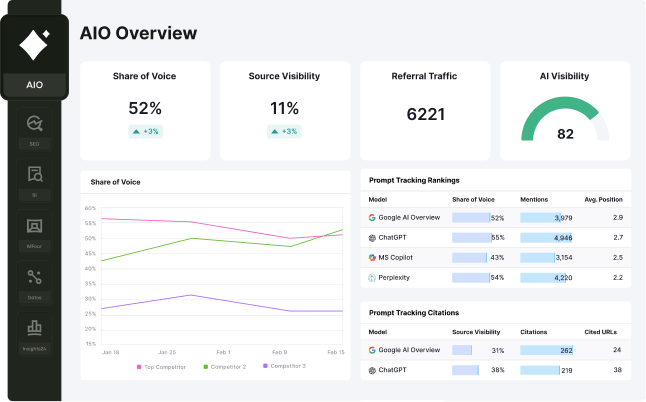Click the +3% badge under Share of Voice
Viewport: 646px width, 402px height.
(145, 131)
